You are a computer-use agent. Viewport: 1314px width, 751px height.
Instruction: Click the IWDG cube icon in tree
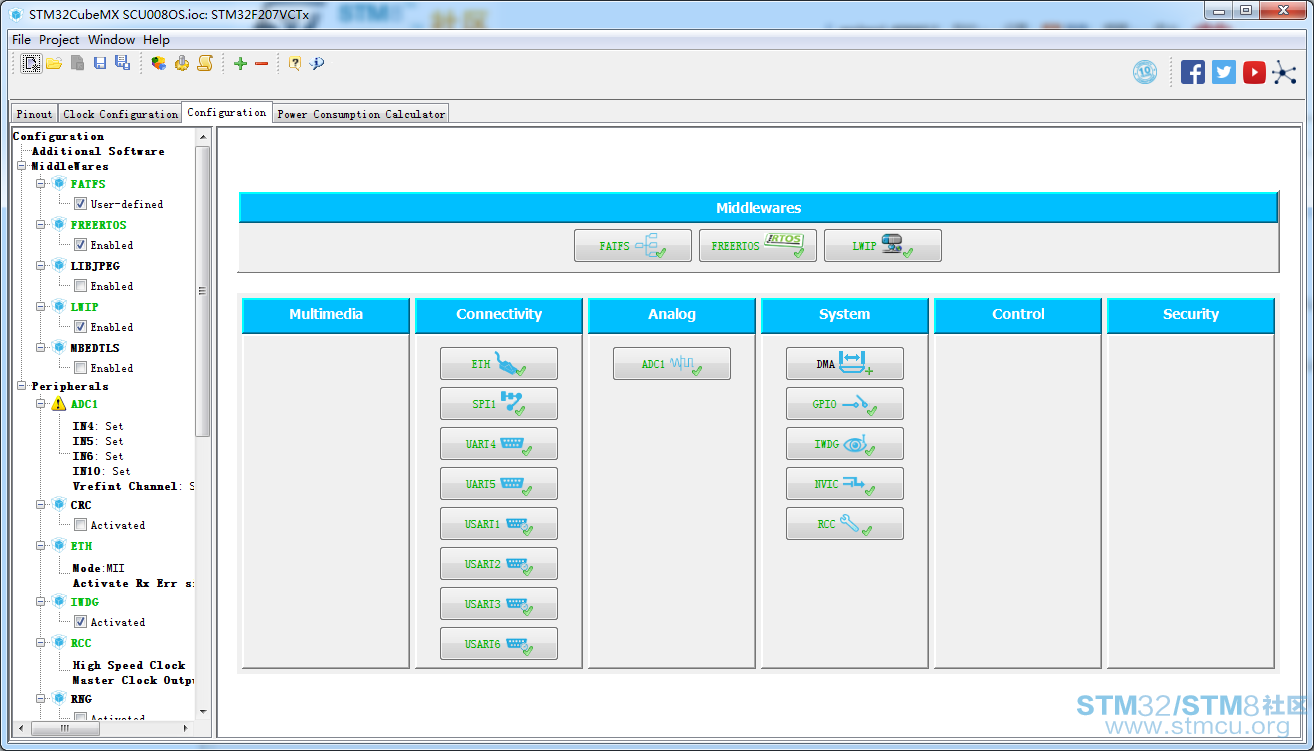point(59,601)
